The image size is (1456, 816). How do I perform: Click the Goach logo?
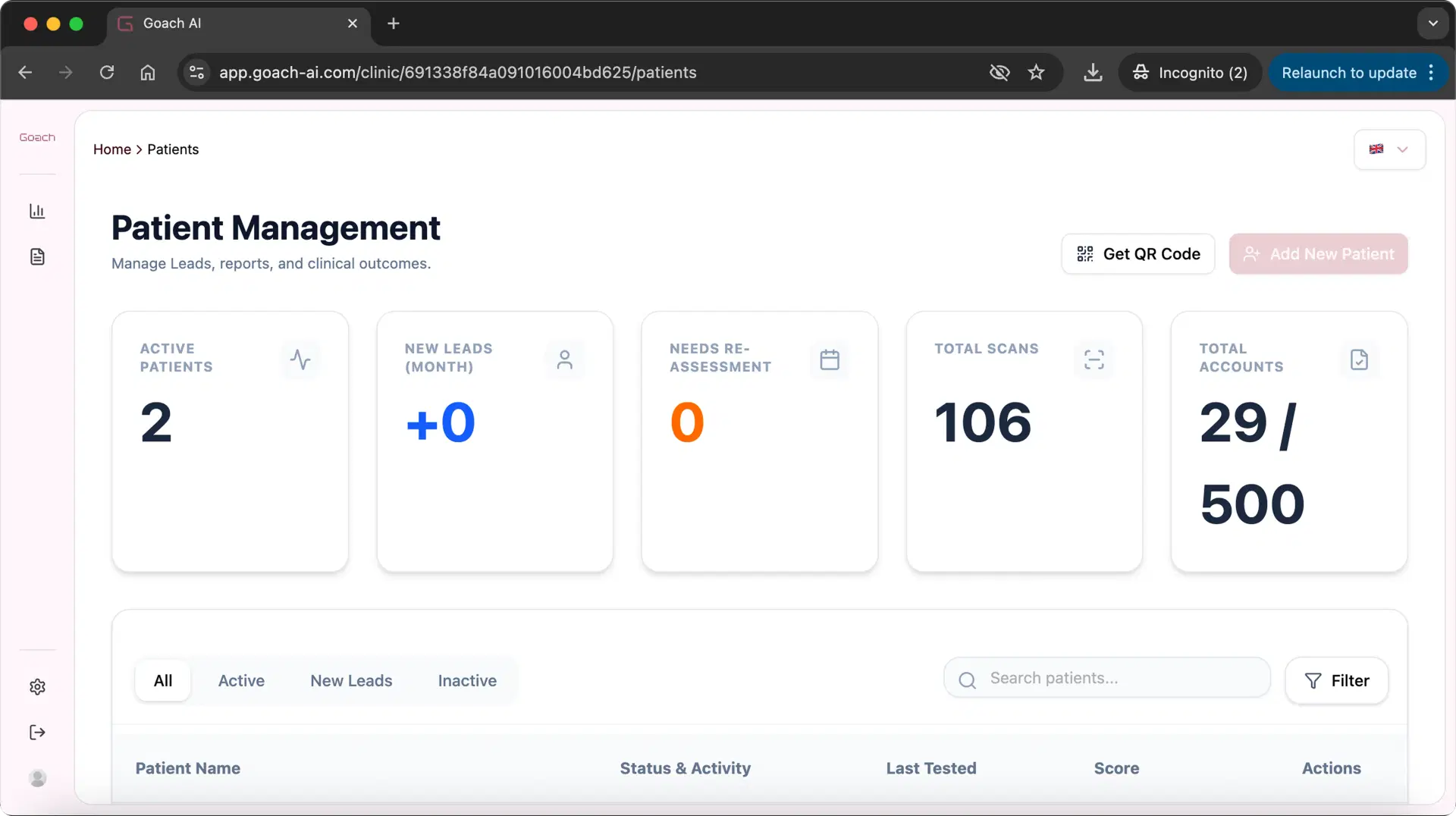37,137
